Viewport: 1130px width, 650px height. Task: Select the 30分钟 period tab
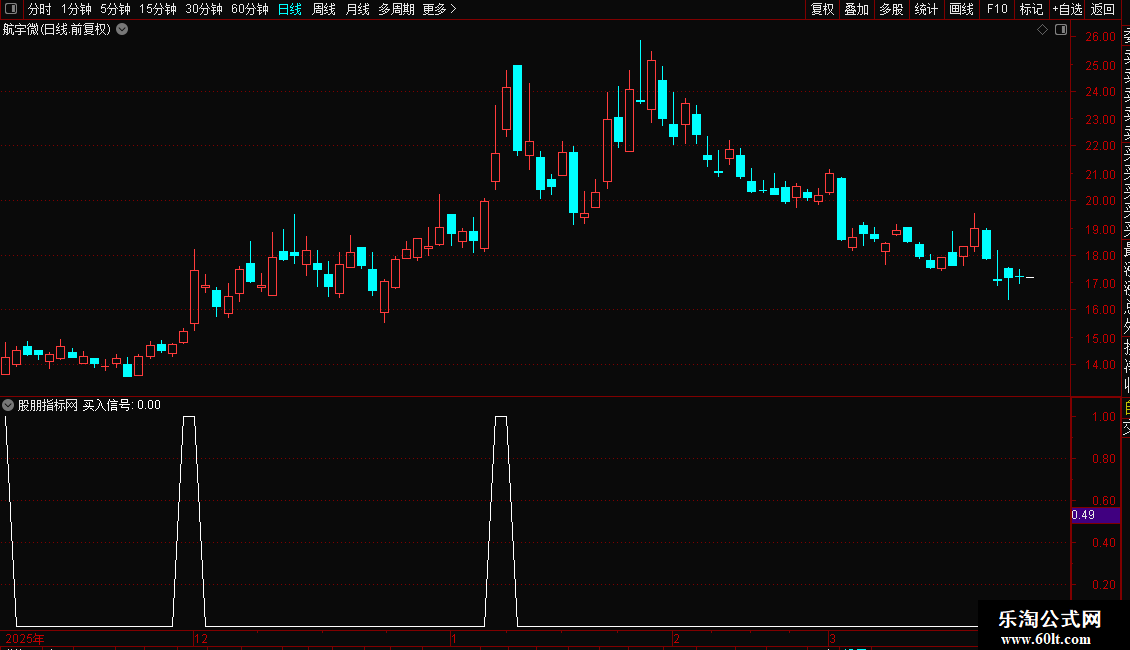pos(204,9)
